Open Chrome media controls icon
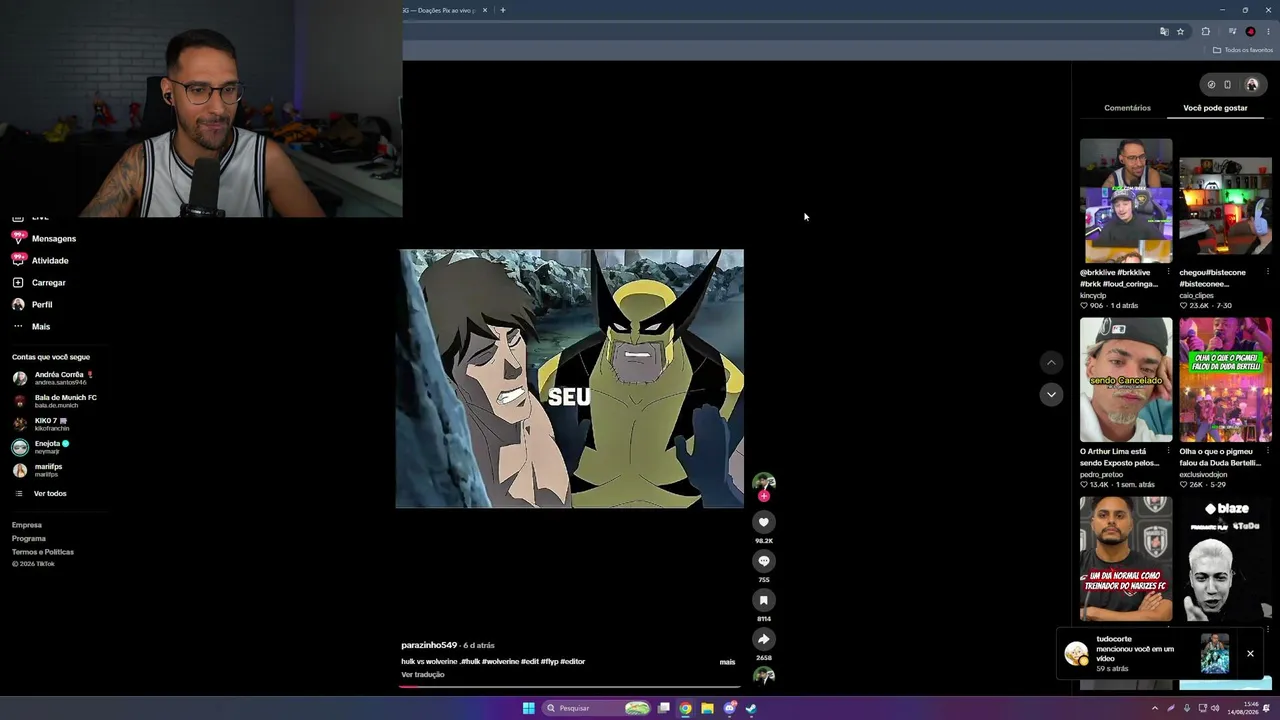This screenshot has width=1280, height=720. 1232,31
